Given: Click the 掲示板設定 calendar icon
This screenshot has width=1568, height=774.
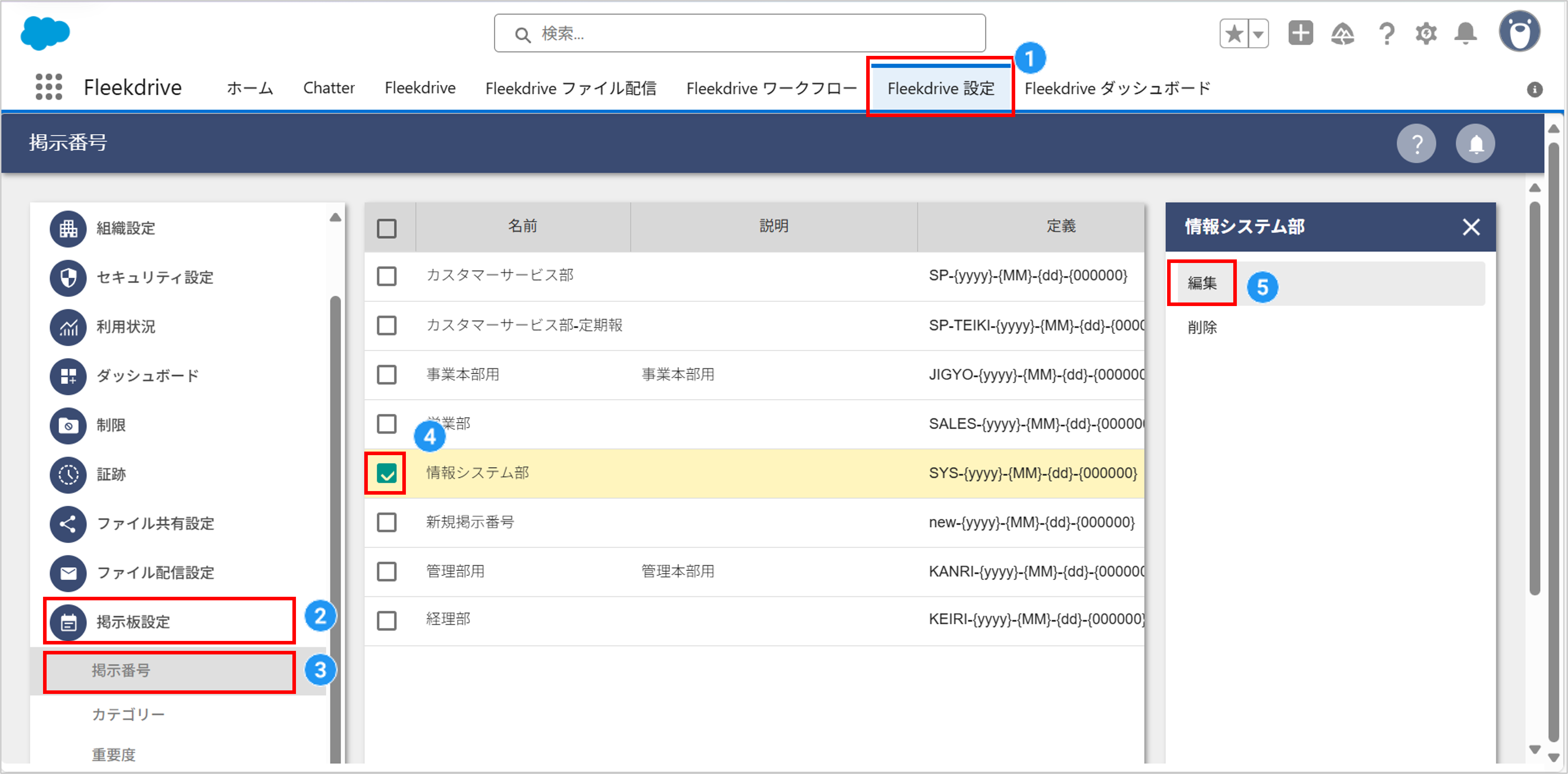Looking at the screenshot, I should pos(68,622).
